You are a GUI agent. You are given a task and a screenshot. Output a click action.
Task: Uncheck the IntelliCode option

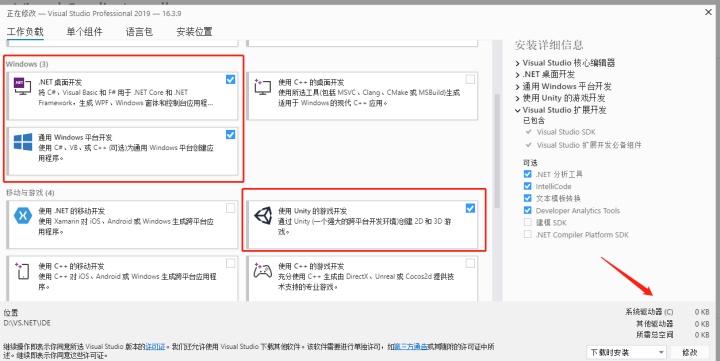coord(528,186)
